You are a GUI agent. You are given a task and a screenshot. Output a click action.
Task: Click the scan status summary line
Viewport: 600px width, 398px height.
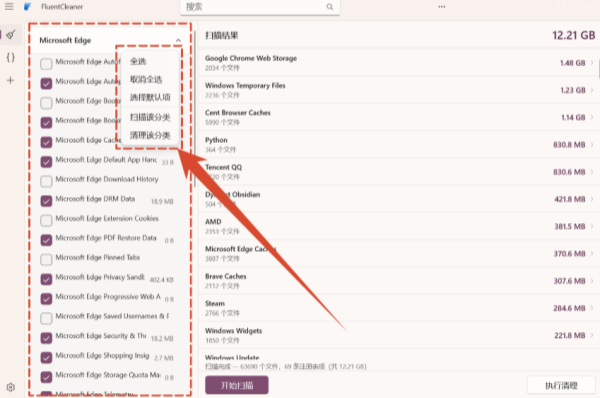point(285,366)
